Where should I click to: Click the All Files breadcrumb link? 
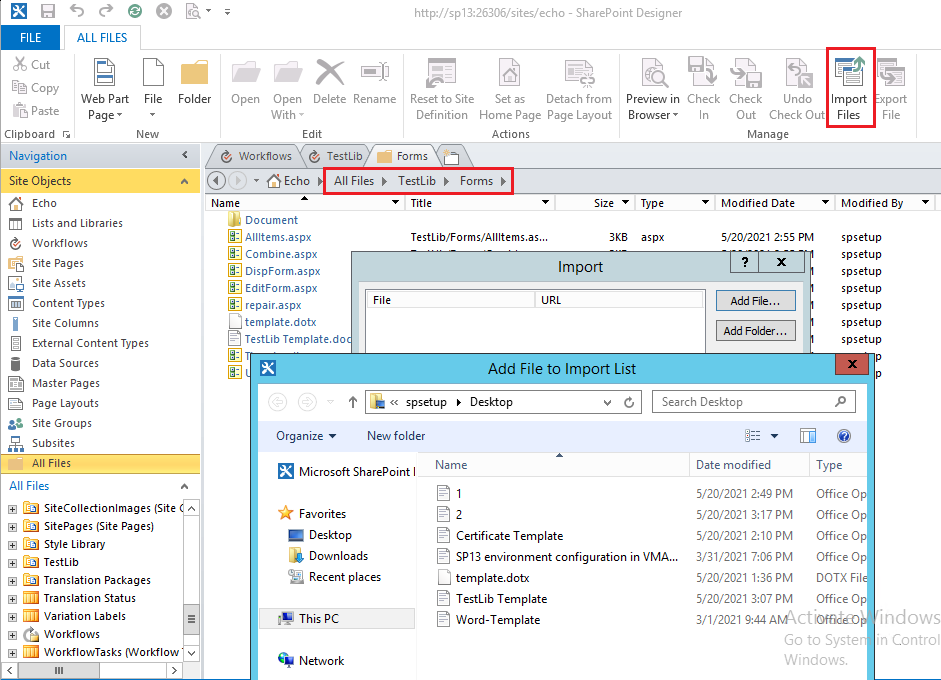[x=354, y=181]
